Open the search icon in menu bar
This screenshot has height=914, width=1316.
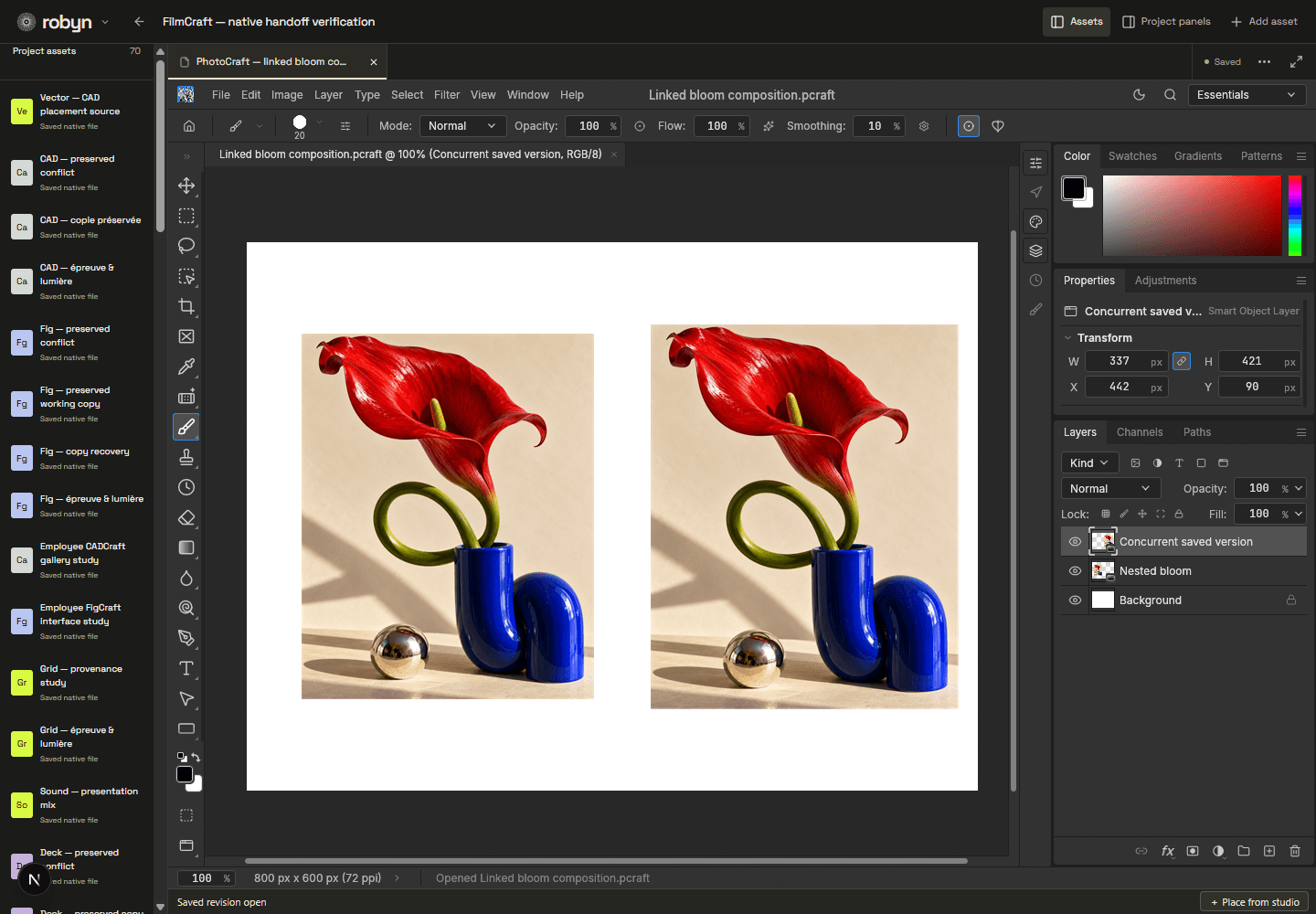(1170, 95)
